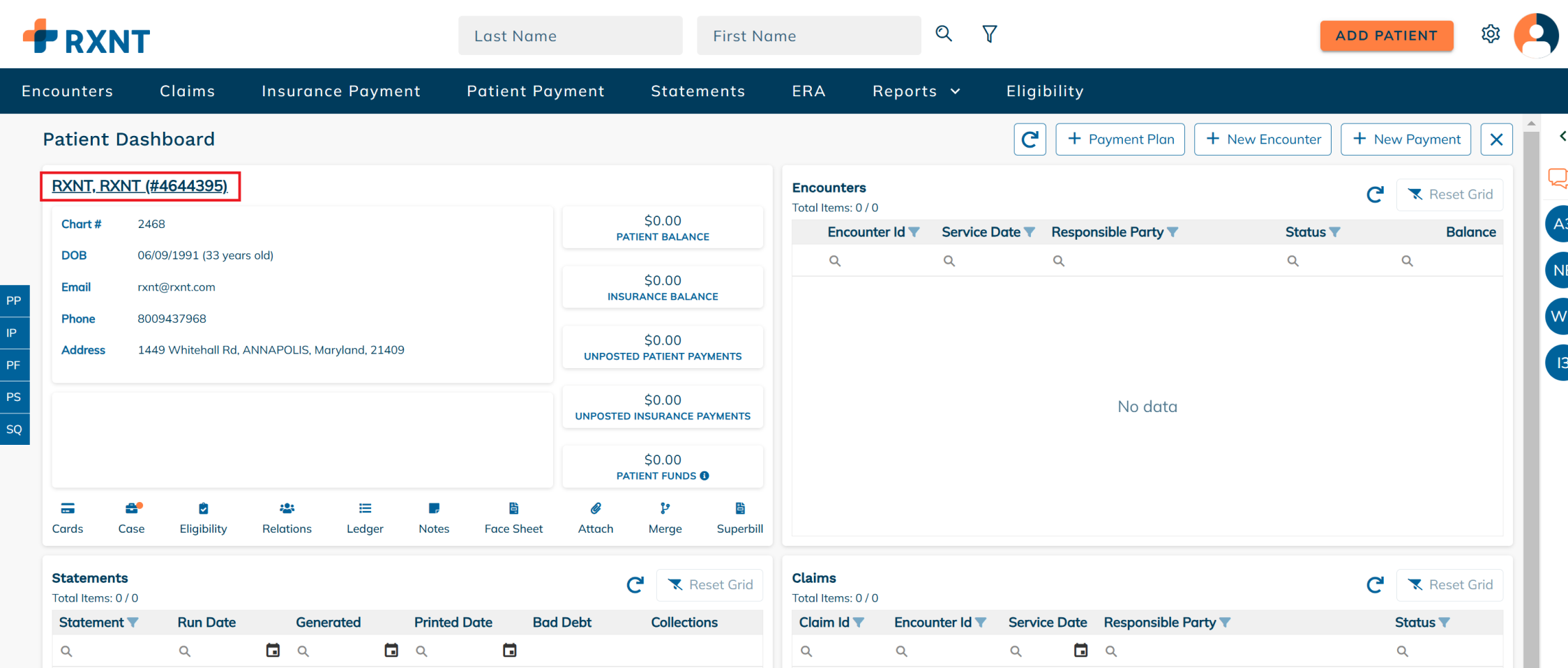Open the Statements Generated calendar picker
The image size is (1568, 668).
click(391, 651)
